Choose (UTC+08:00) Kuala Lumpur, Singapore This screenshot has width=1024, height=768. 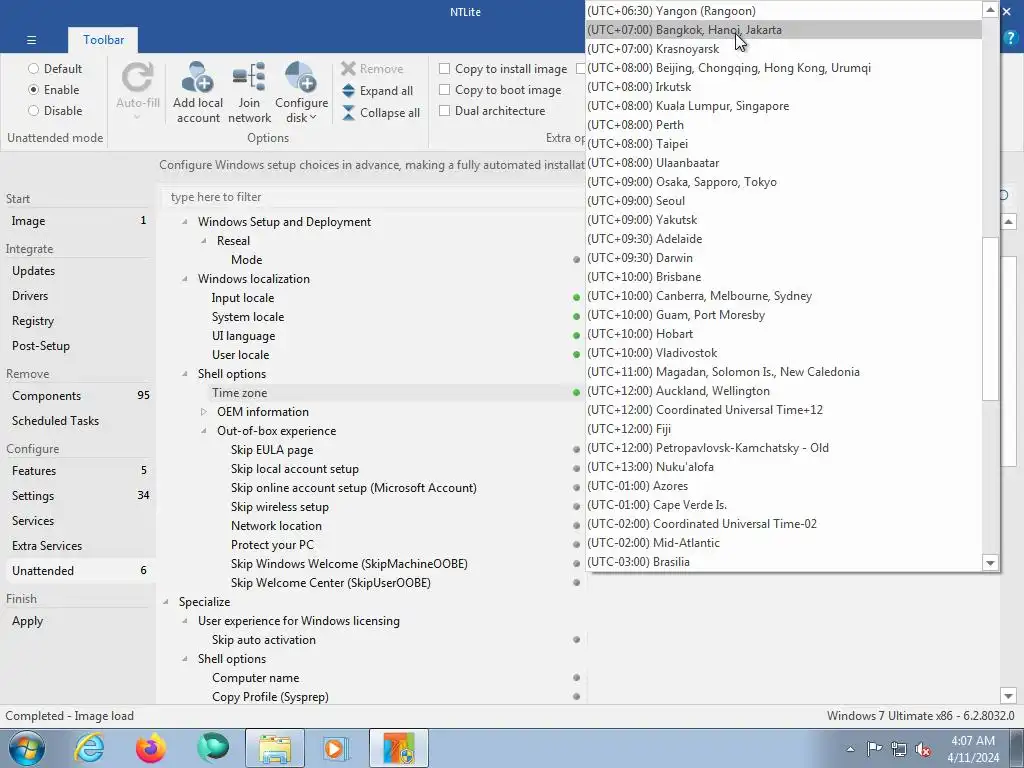(784, 106)
